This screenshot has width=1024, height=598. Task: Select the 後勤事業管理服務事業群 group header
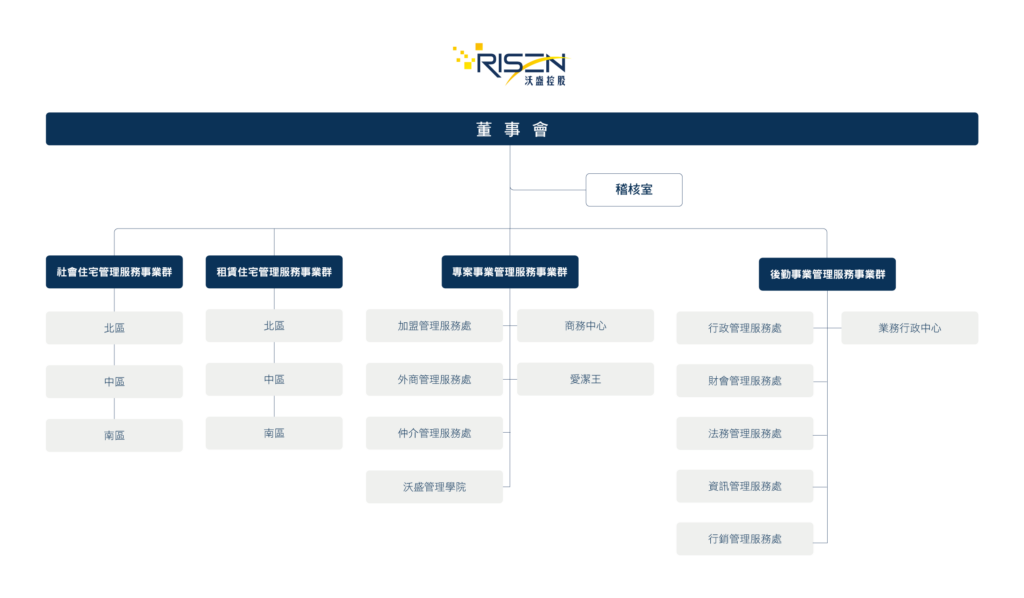click(x=826, y=273)
